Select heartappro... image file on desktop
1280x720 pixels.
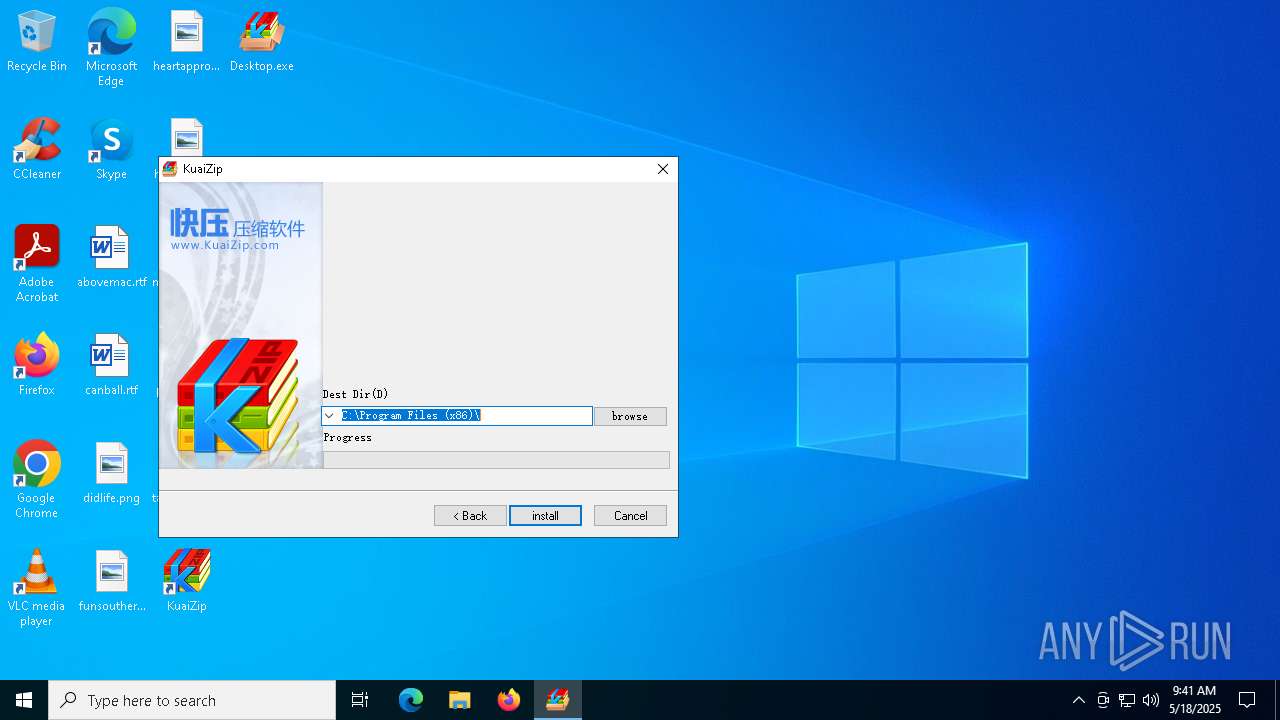tap(186, 42)
